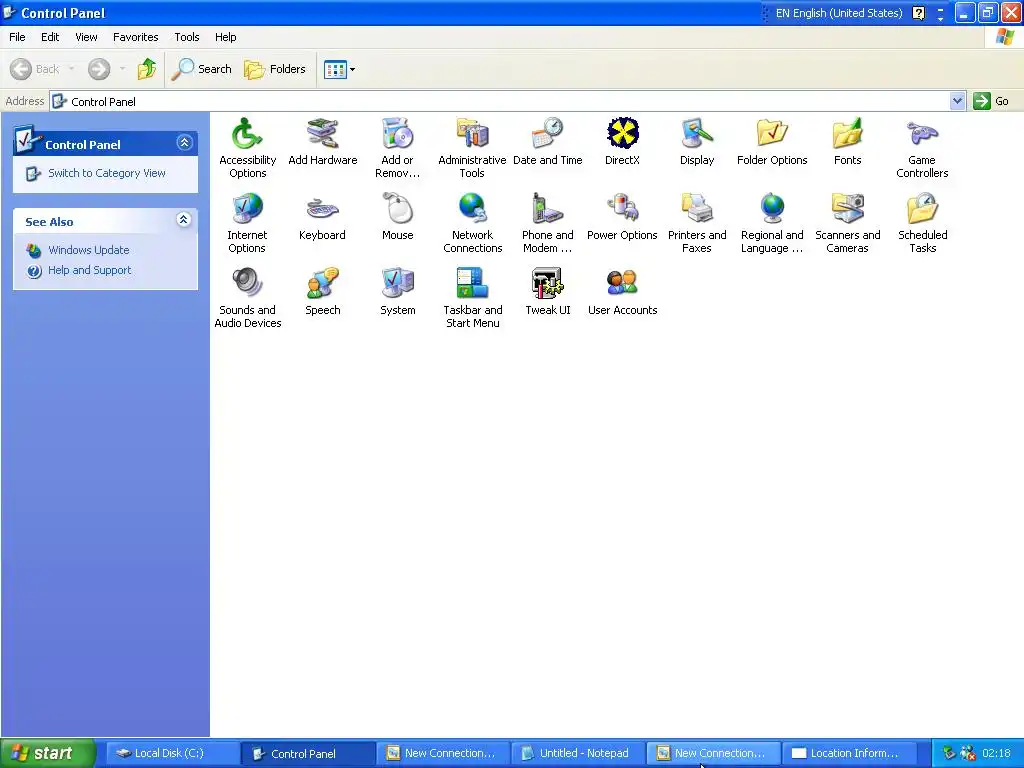The height and width of the screenshot is (768, 1024).
Task: Toggle the Folders pane button
Action: pos(274,69)
